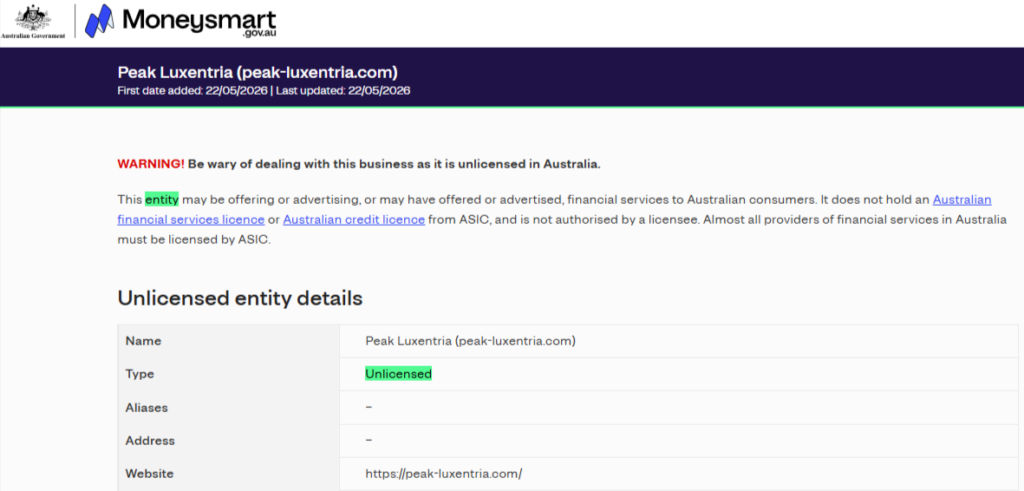Click the red WARNING! text
The width and height of the screenshot is (1024, 491).
151,164
